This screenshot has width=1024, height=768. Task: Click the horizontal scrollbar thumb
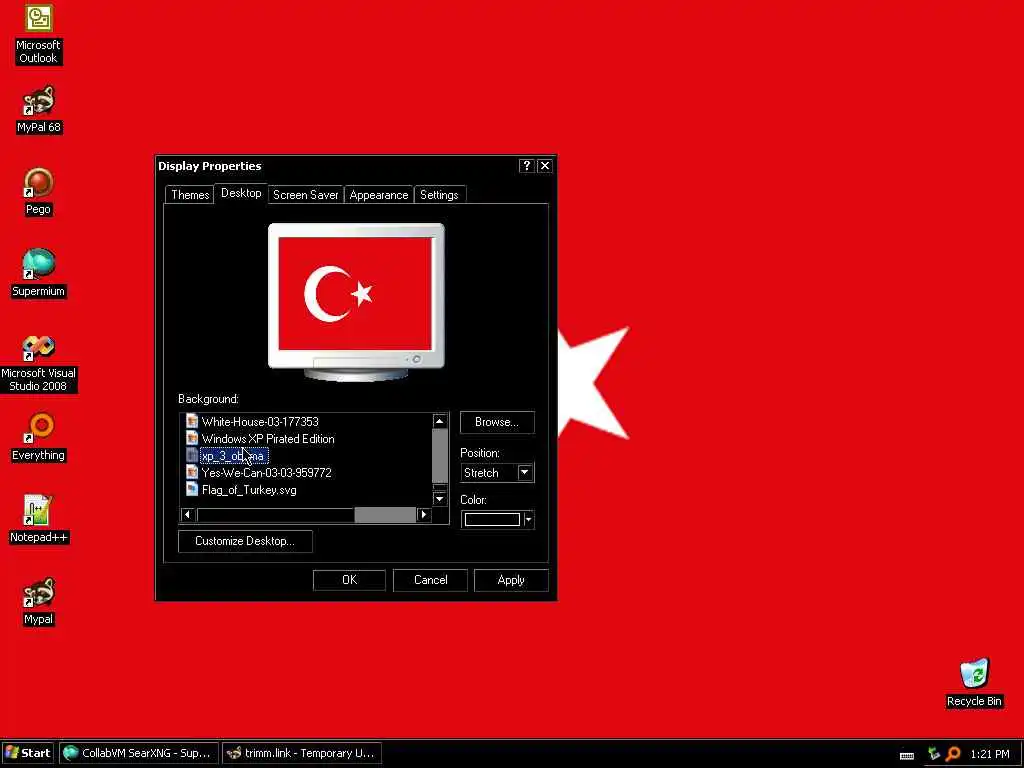385,515
